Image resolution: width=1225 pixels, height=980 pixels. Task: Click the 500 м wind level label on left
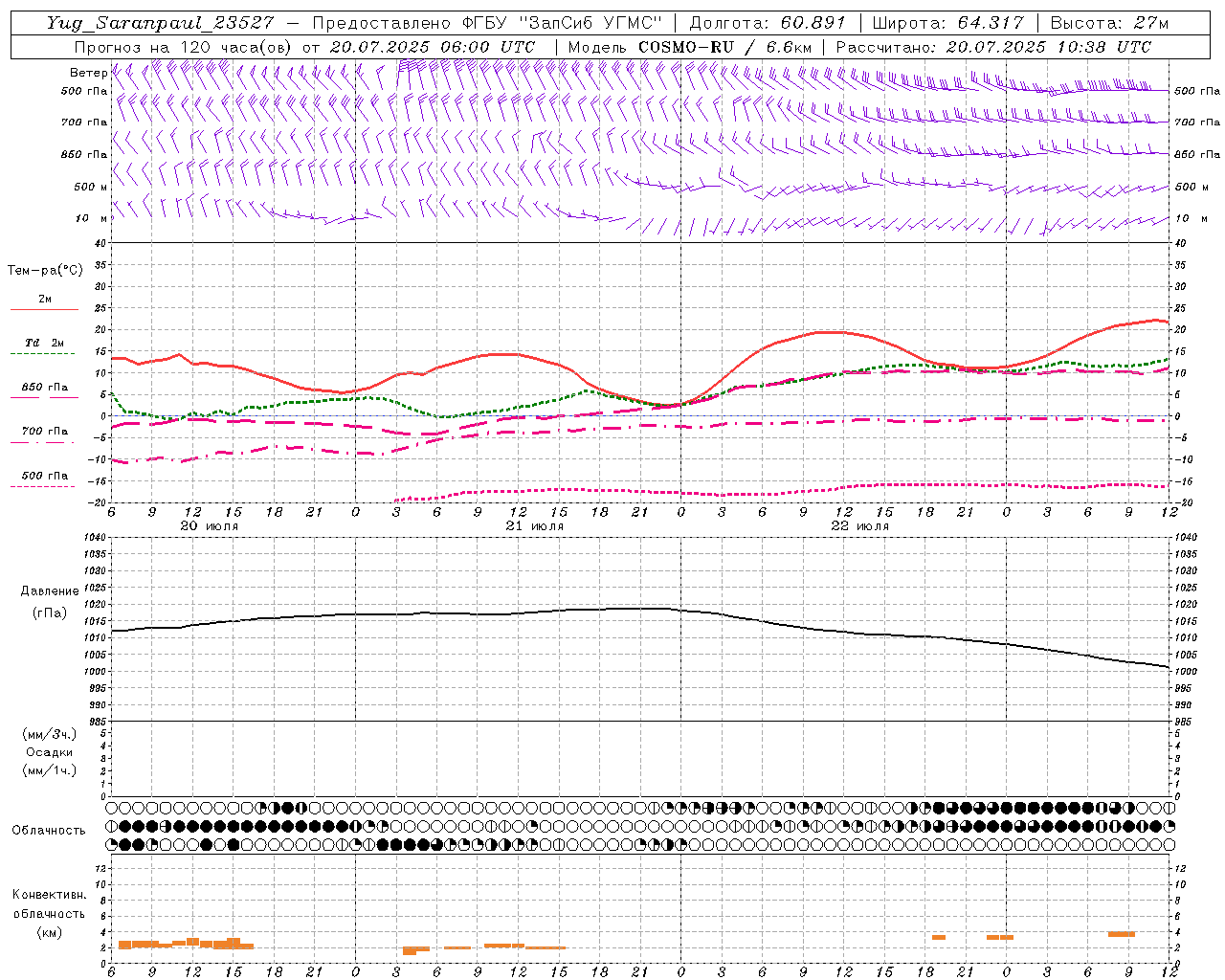(x=90, y=187)
